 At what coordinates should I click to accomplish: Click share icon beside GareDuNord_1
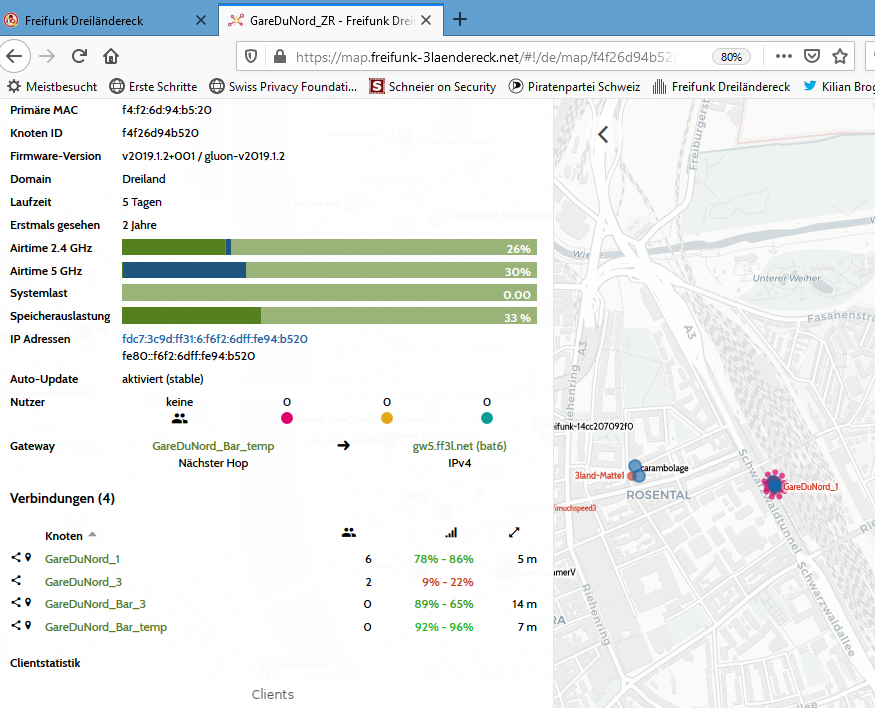(16, 557)
